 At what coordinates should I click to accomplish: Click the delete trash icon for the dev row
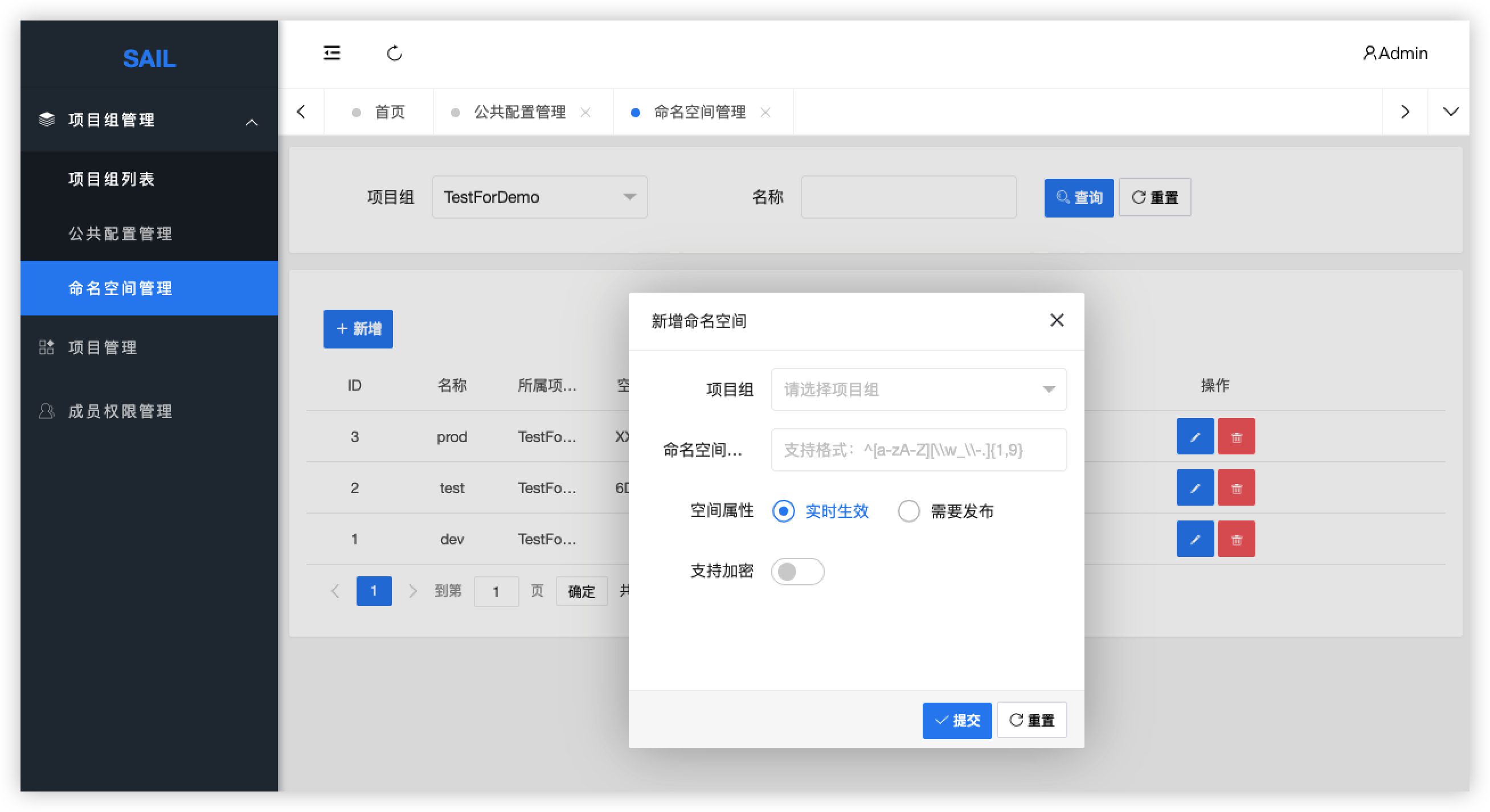coord(1236,539)
